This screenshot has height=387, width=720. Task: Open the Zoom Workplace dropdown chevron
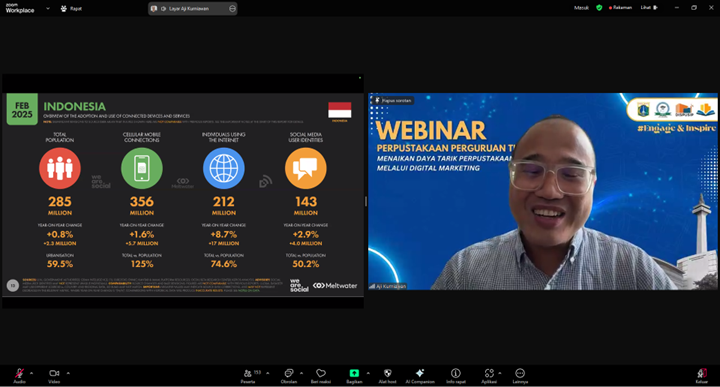pos(48,8)
